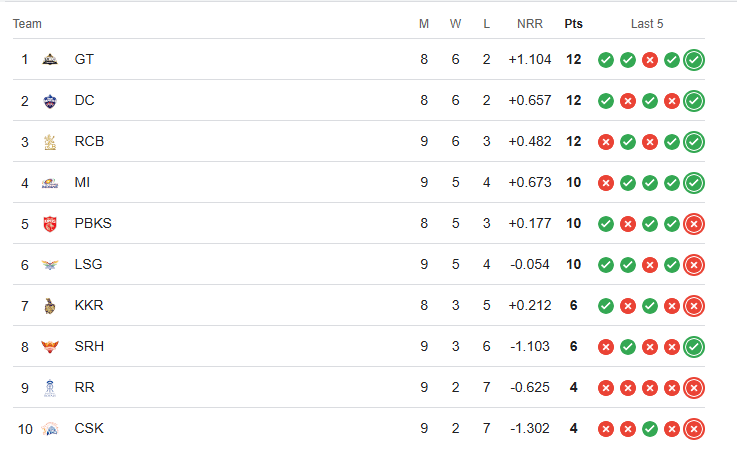Click PBKS's circled latest loss result icon
Image resolution: width=737 pixels, height=463 pixels.
click(x=694, y=224)
